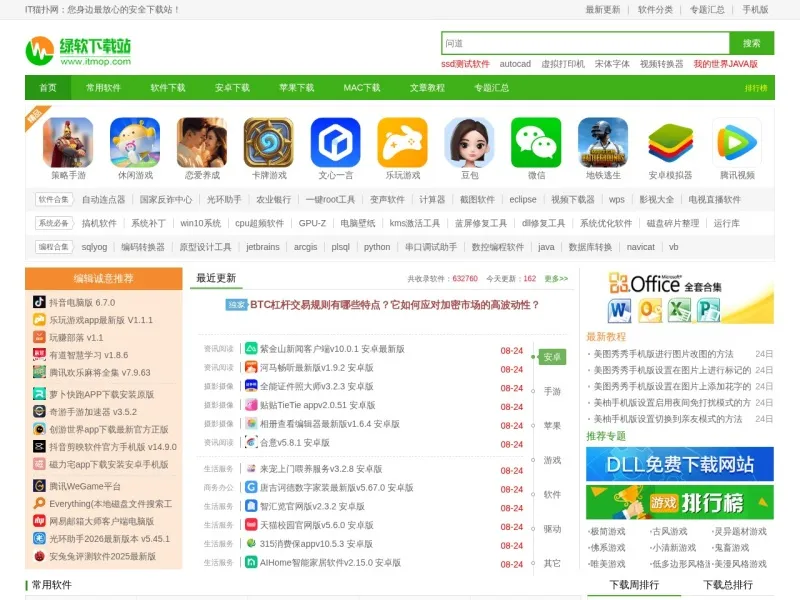Click the 自动连点器 link
Viewport: 800px width, 600px height.
(x=104, y=199)
